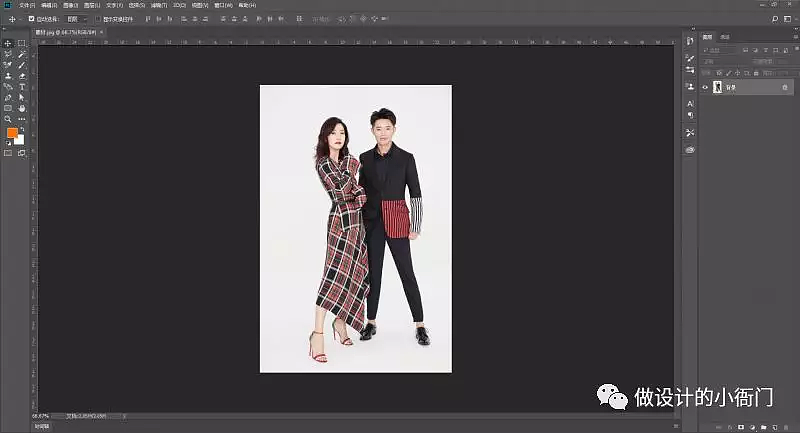Open the Layer menu
This screenshot has width=800, height=433.
92,5
